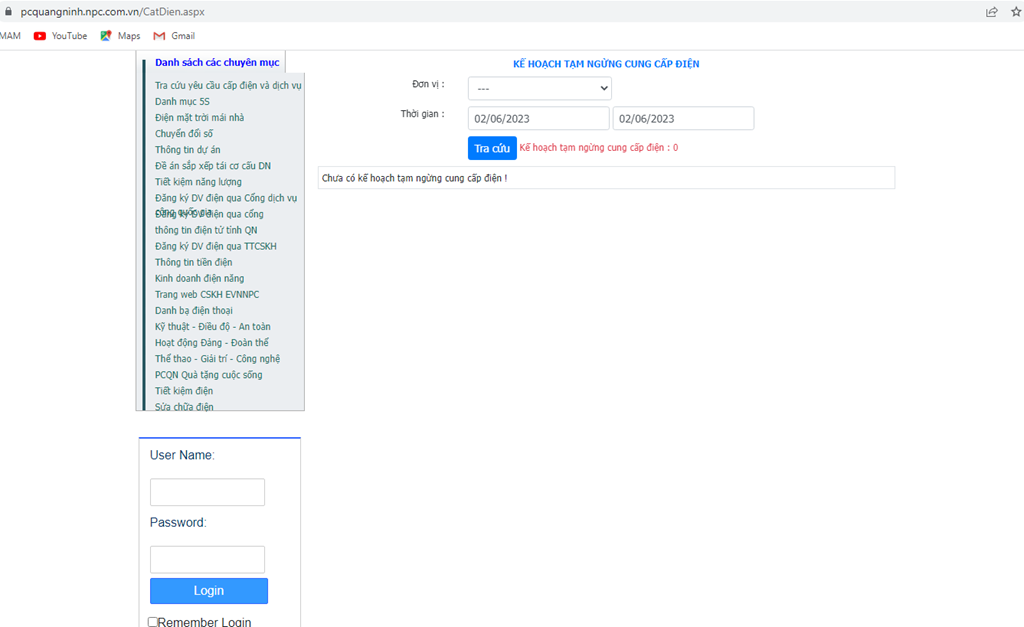The width and height of the screenshot is (1024, 627).
Task: Click the Password input field
Action: [x=207, y=560]
